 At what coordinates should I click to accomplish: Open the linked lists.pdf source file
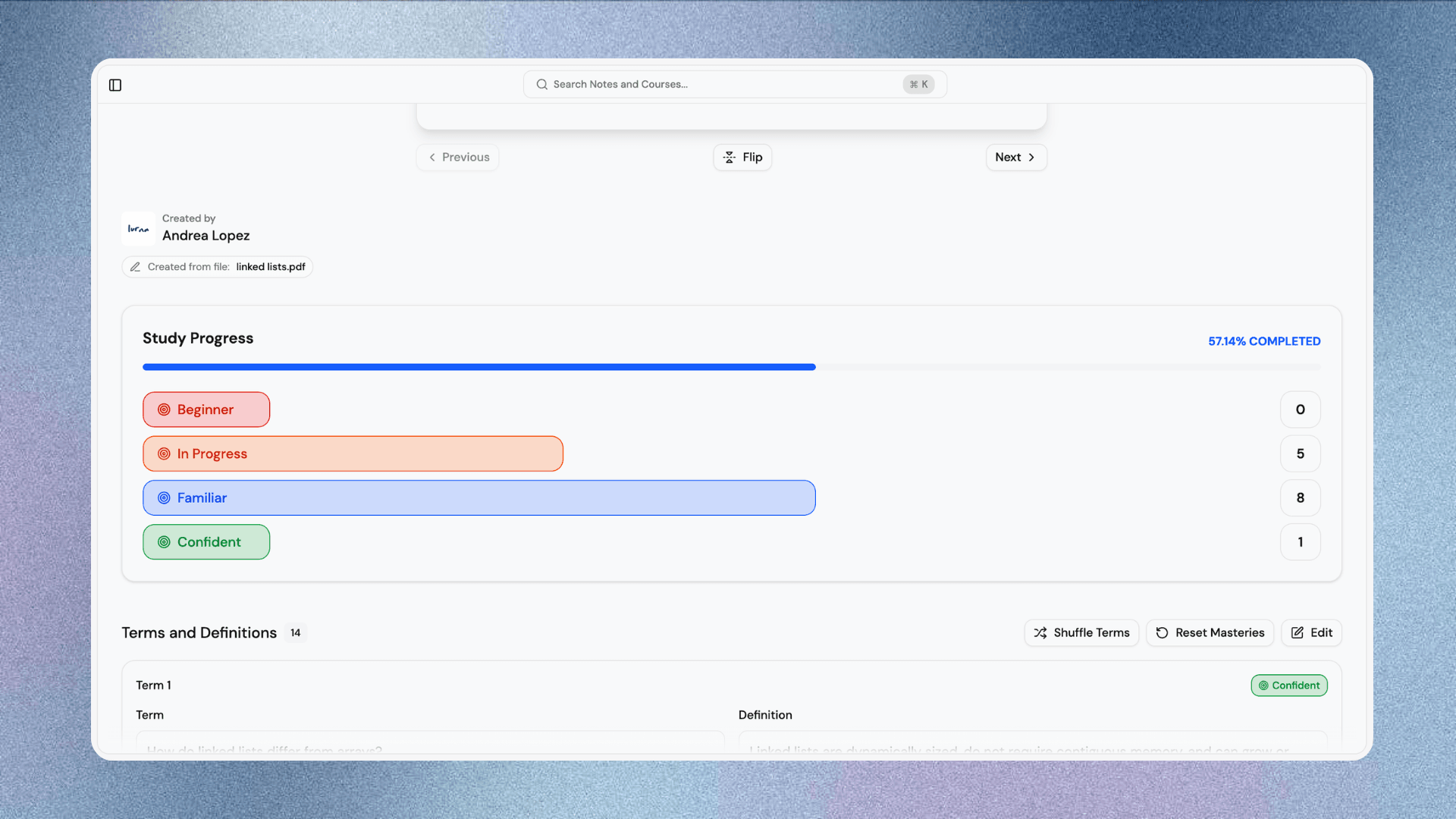pyautogui.click(x=271, y=267)
